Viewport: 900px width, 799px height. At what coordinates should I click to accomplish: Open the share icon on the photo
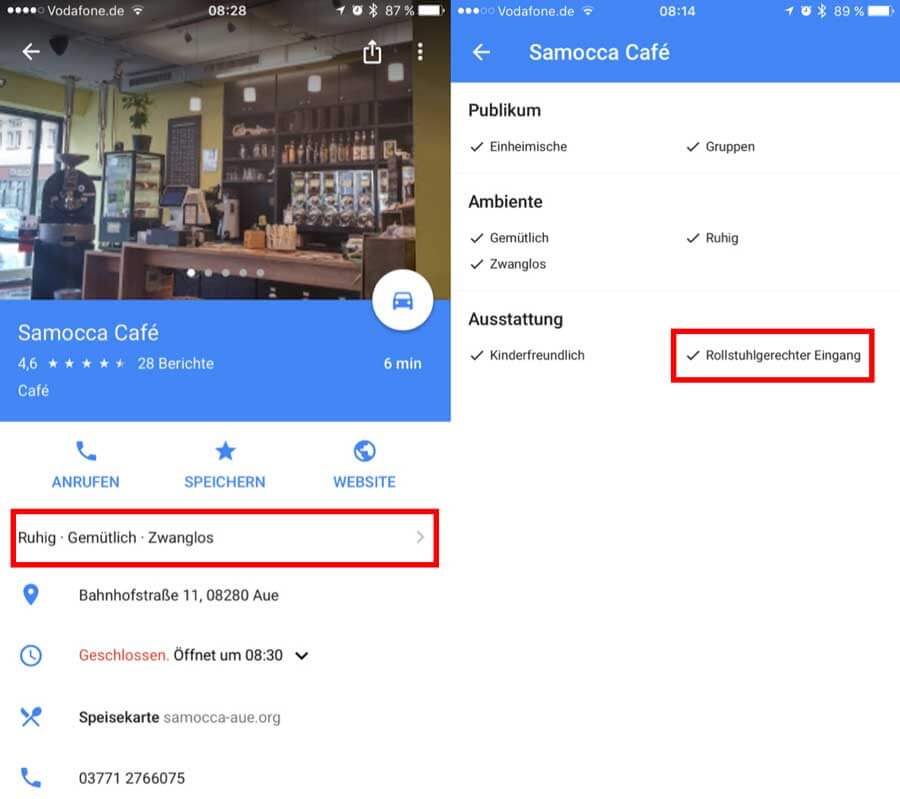372,52
